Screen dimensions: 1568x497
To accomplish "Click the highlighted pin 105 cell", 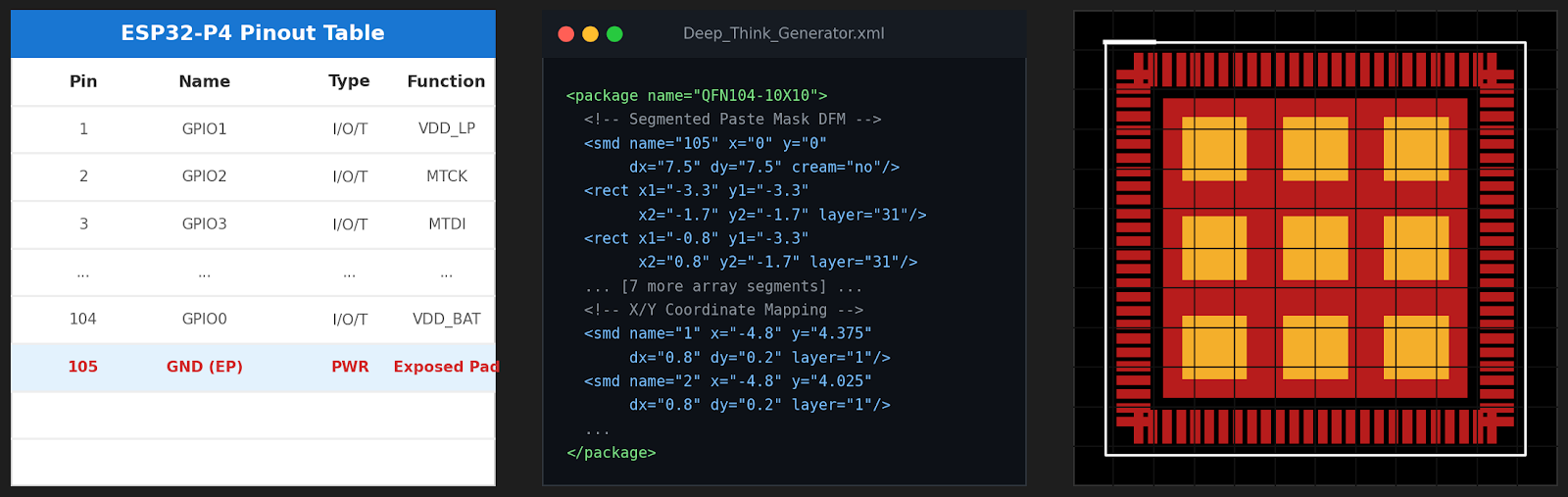I will [x=83, y=367].
